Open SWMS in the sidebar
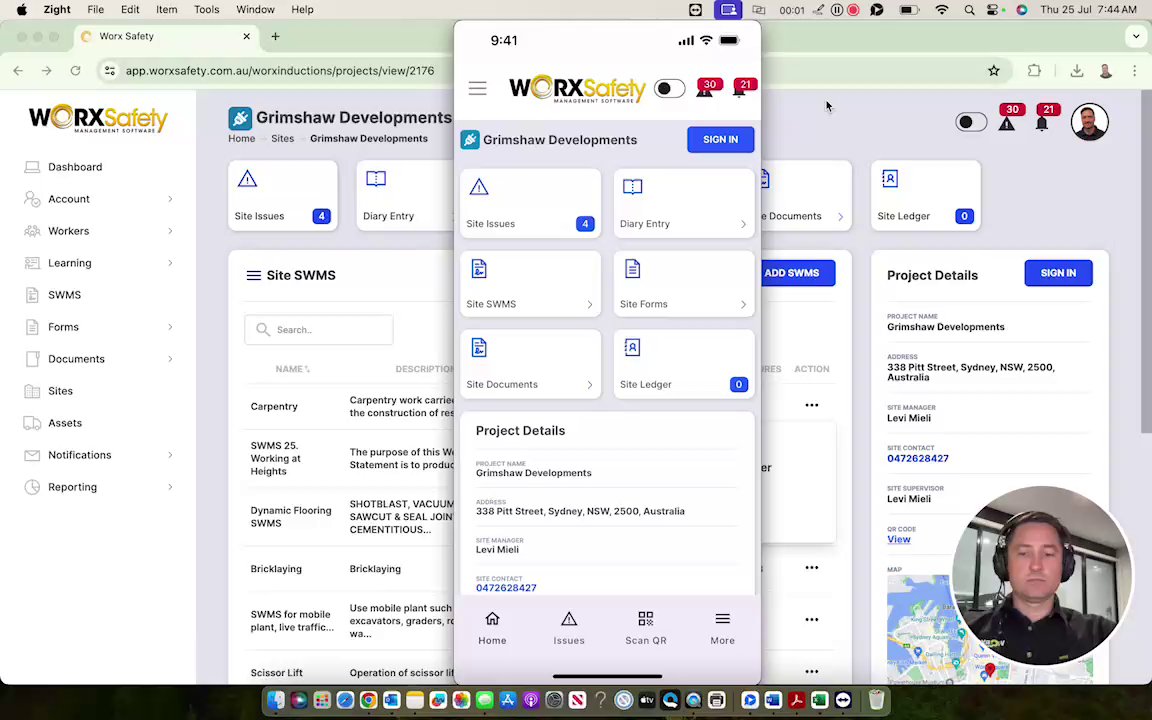 click(65, 295)
